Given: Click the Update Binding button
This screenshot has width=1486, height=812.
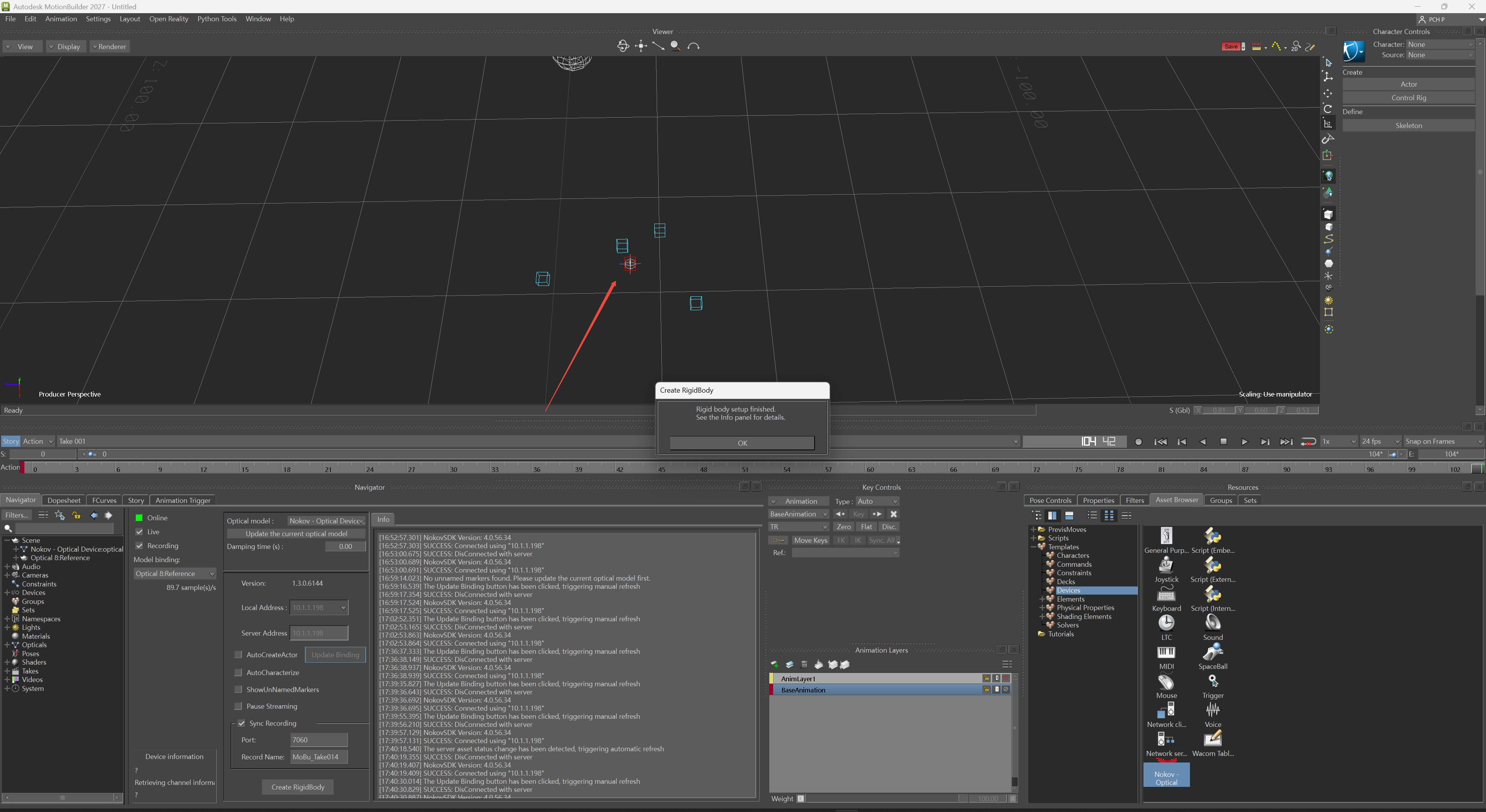Looking at the screenshot, I should (335, 655).
